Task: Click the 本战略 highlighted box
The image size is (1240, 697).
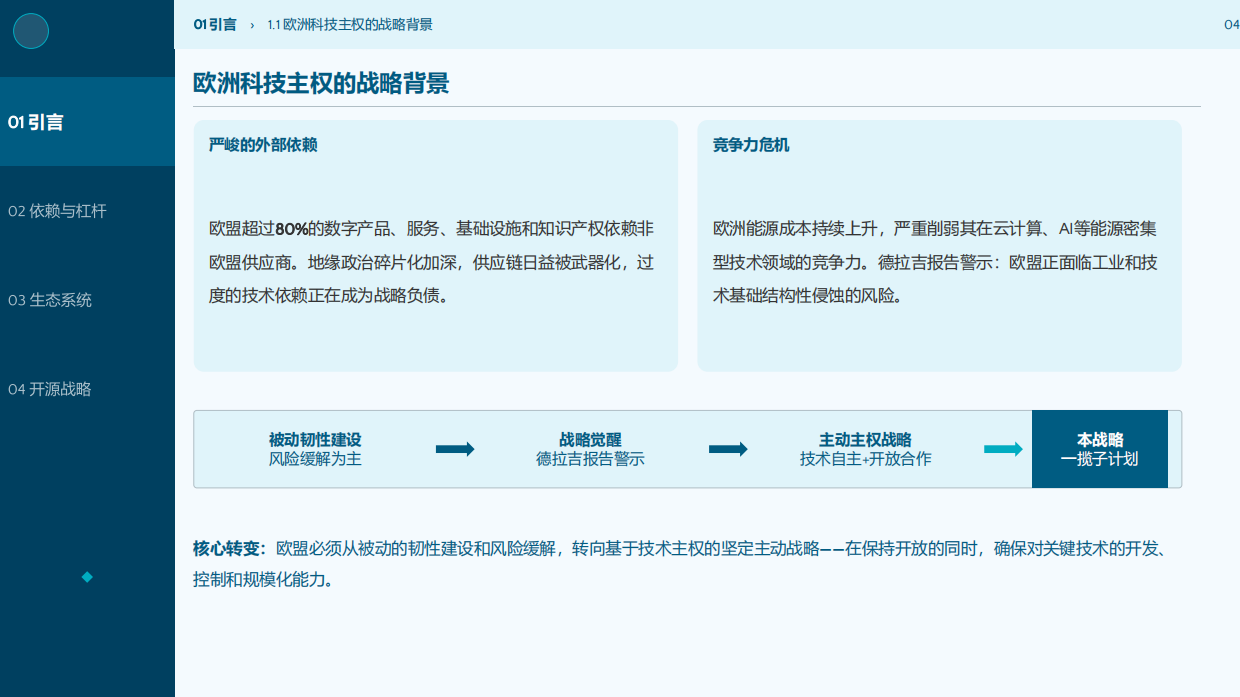Action: pyautogui.click(x=1100, y=449)
